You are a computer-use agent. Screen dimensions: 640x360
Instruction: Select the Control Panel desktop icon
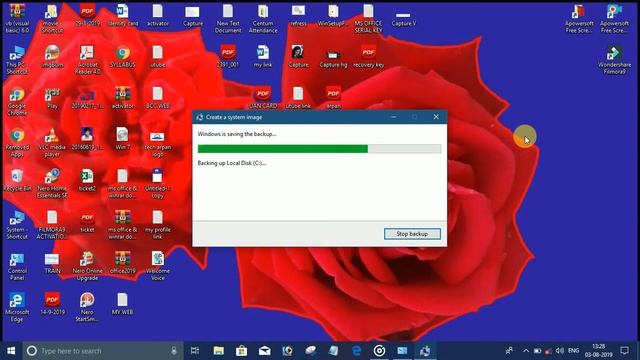pos(17,266)
